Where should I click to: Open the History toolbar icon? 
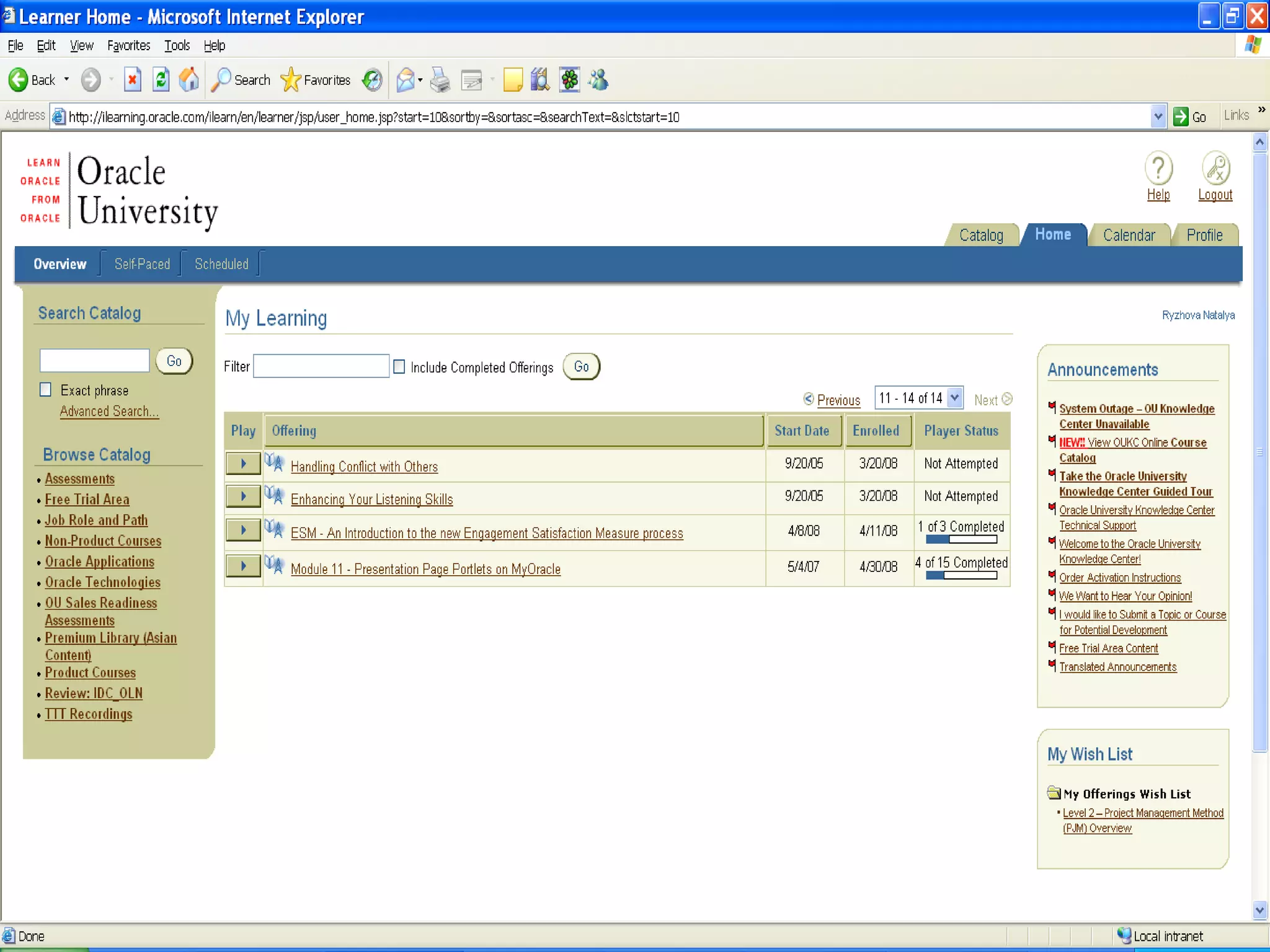372,80
